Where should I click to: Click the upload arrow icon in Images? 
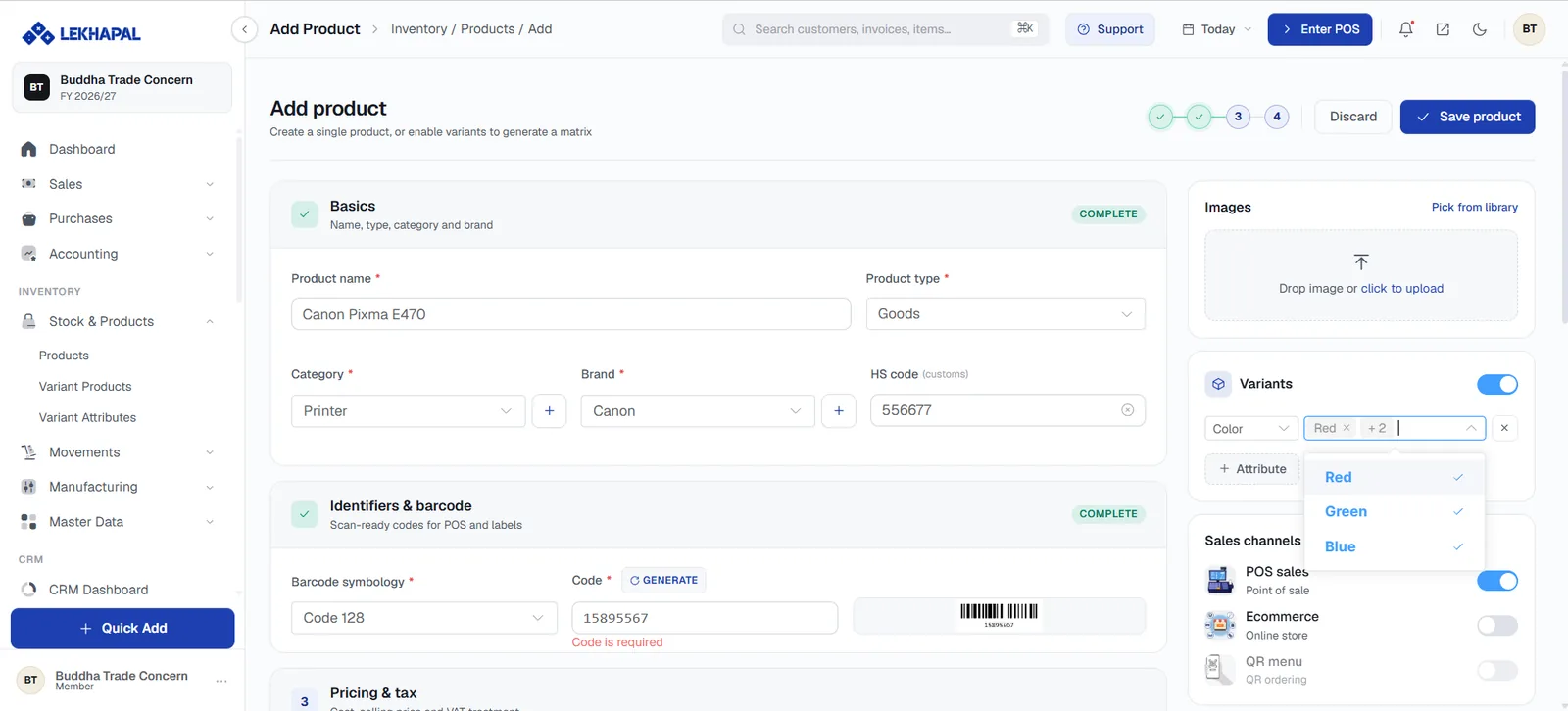[1361, 261]
